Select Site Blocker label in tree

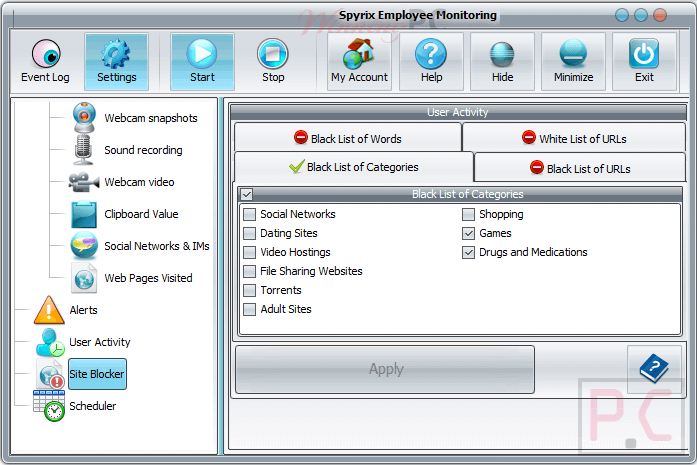(97, 374)
